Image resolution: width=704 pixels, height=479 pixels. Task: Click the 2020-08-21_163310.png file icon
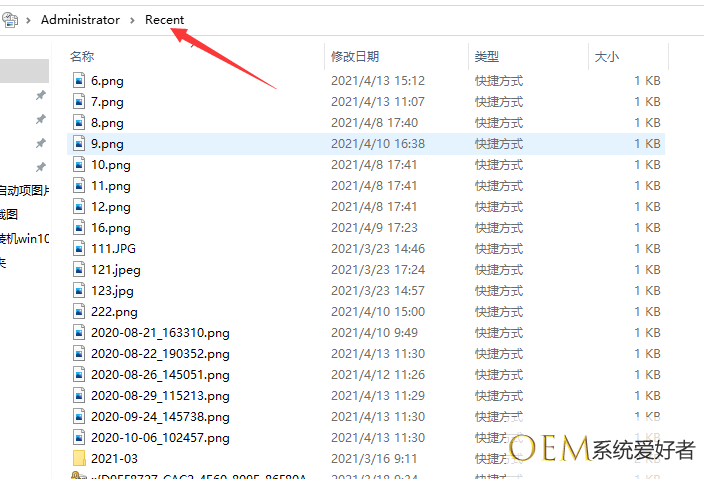80,333
